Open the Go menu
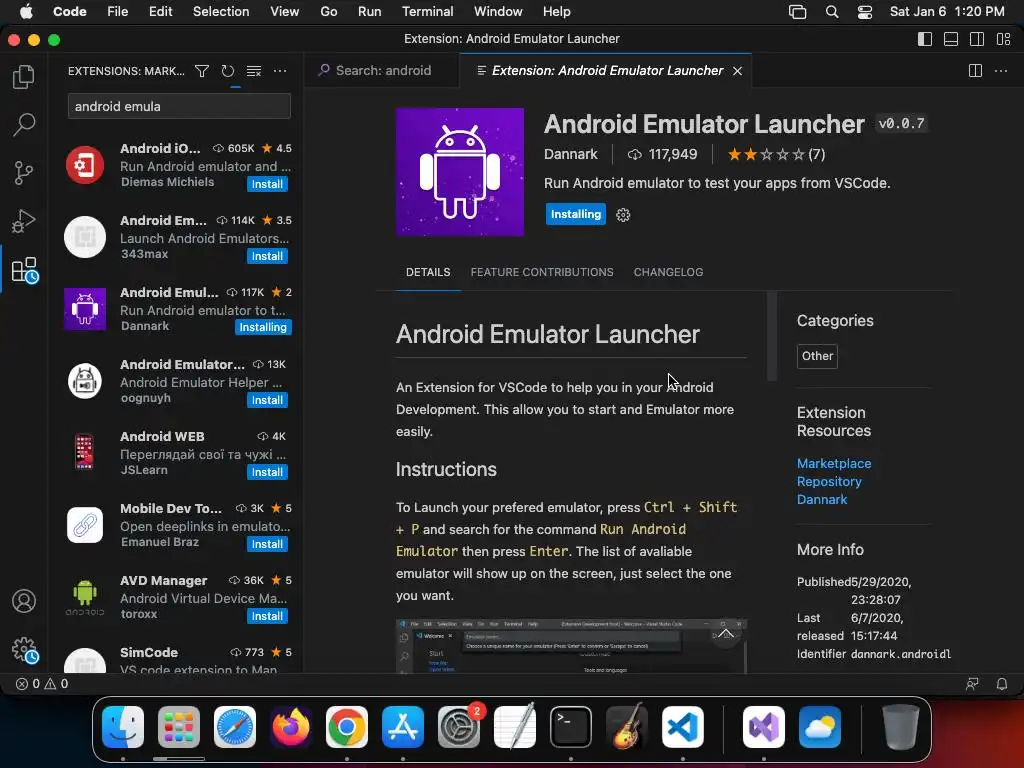Image resolution: width=1024 pixels, height=768 pixels. (x=328, y=12)
